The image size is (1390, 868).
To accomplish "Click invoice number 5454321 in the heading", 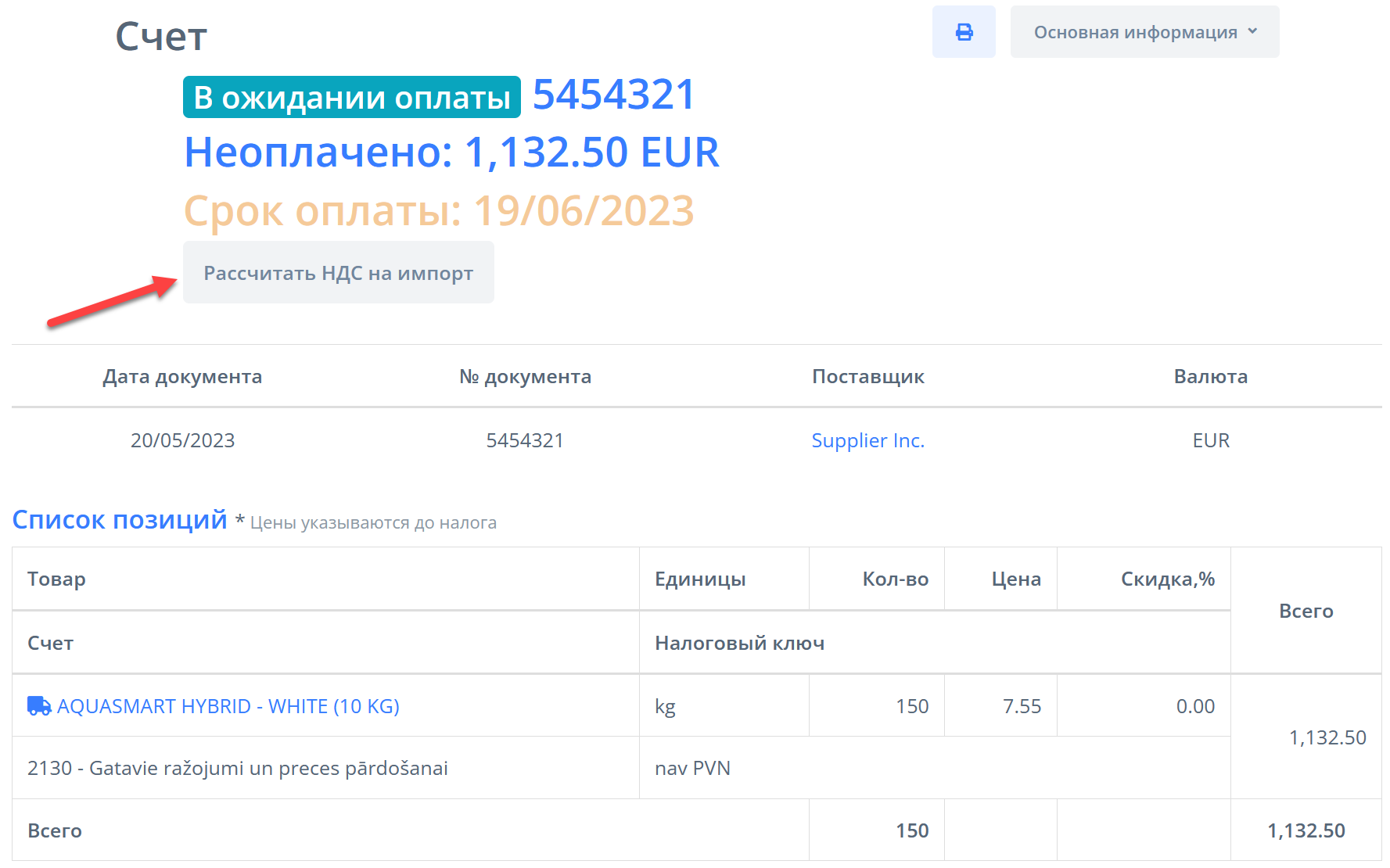I will click(x=613, y=95).
